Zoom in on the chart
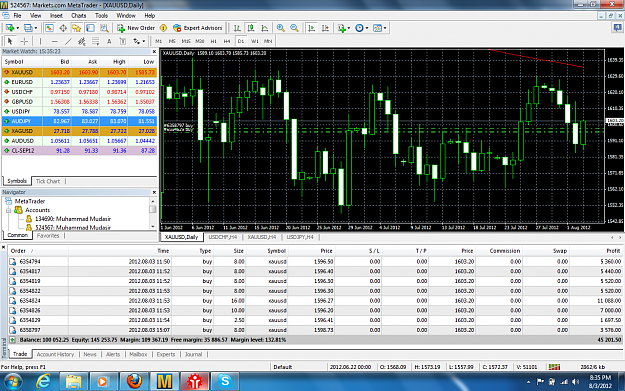 281,28
